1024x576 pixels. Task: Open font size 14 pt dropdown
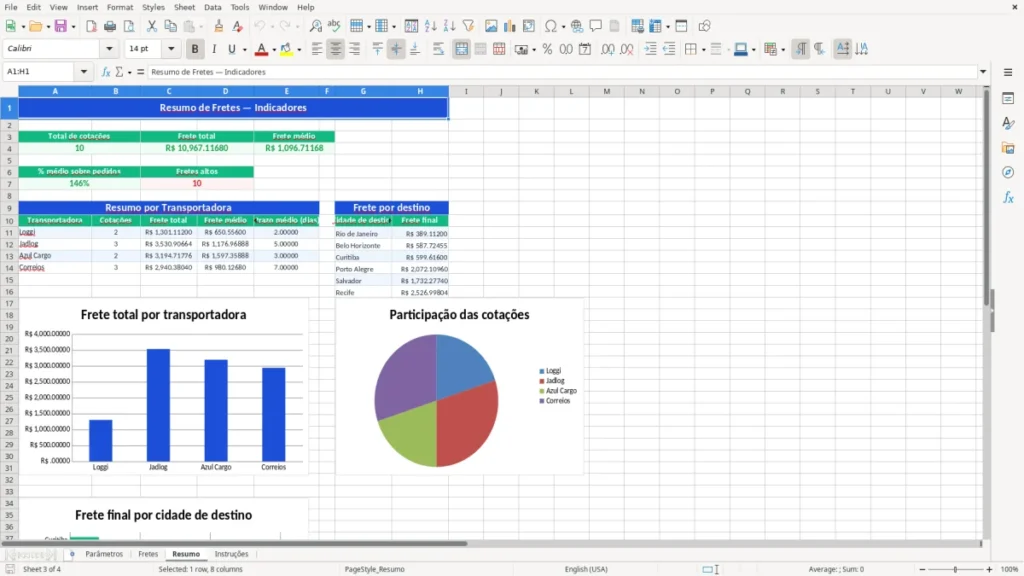pyautogui.click(x=171, y=48)
